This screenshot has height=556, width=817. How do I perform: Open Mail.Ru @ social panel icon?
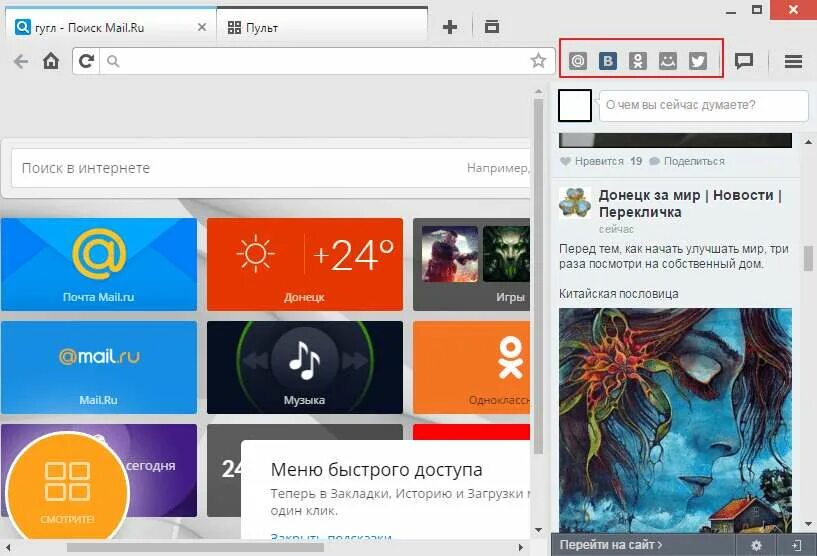pyautogui.click(x=577, y=61)
